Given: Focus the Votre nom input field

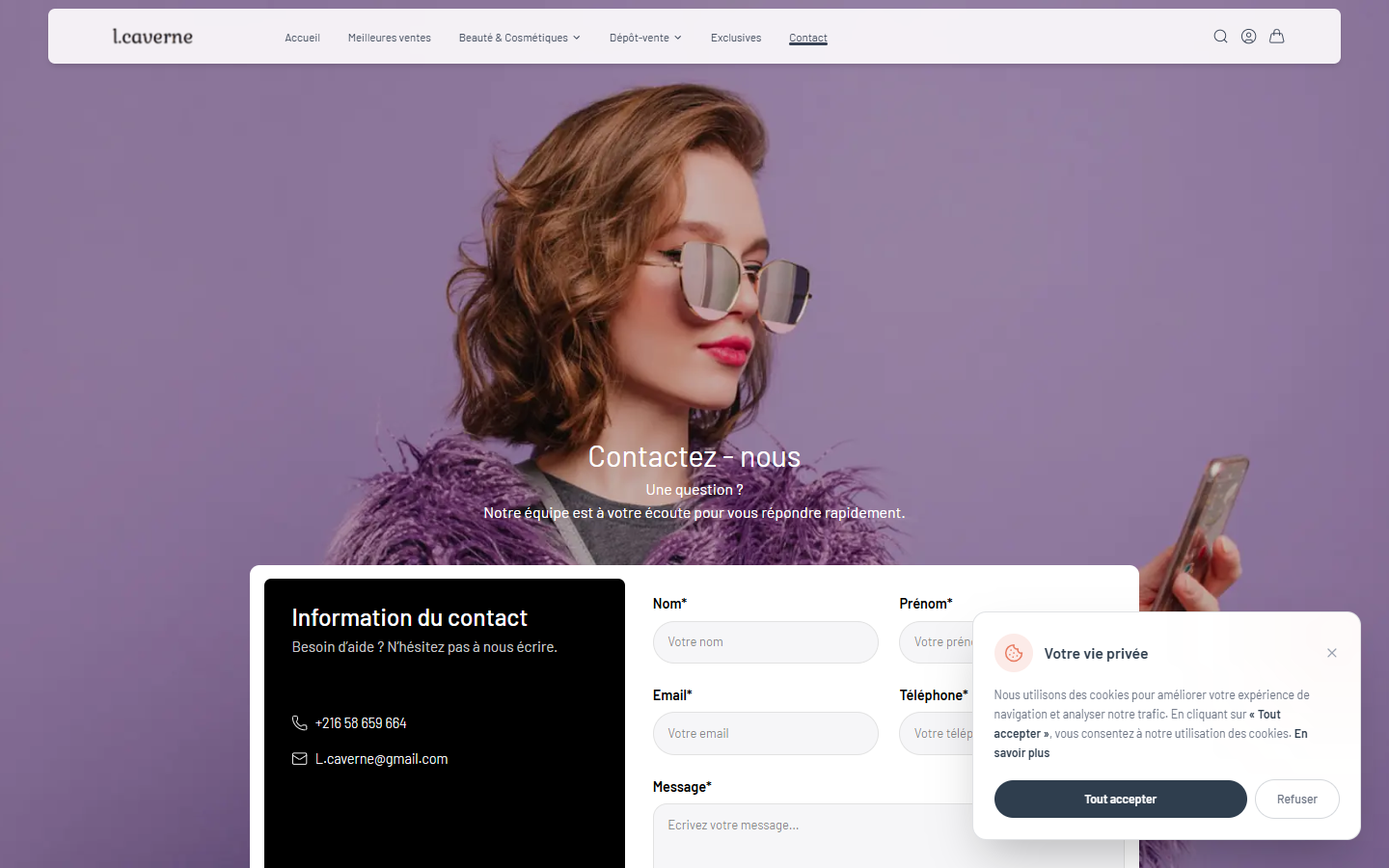Looking at the screenshot, I should (766, 642).
